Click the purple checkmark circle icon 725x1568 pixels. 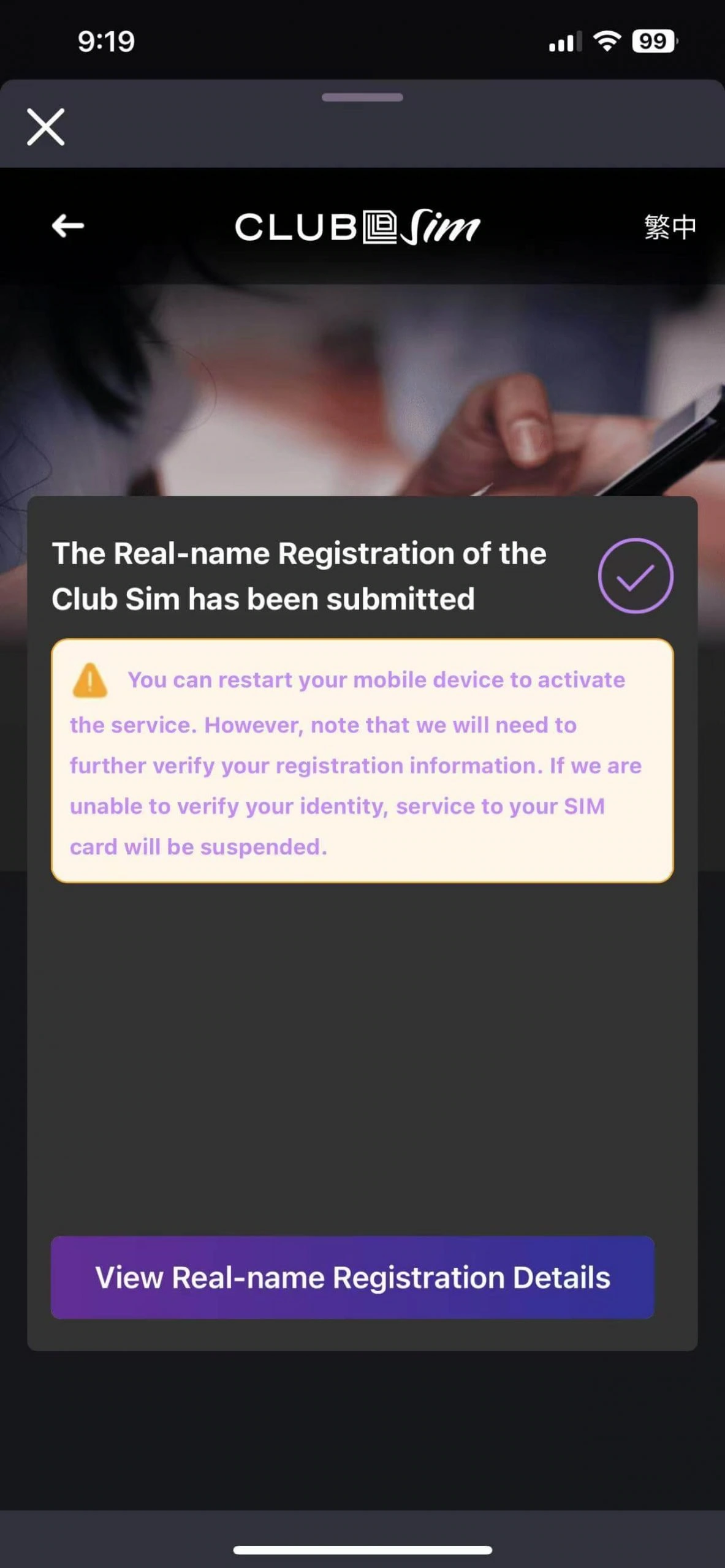click(636, 576)
